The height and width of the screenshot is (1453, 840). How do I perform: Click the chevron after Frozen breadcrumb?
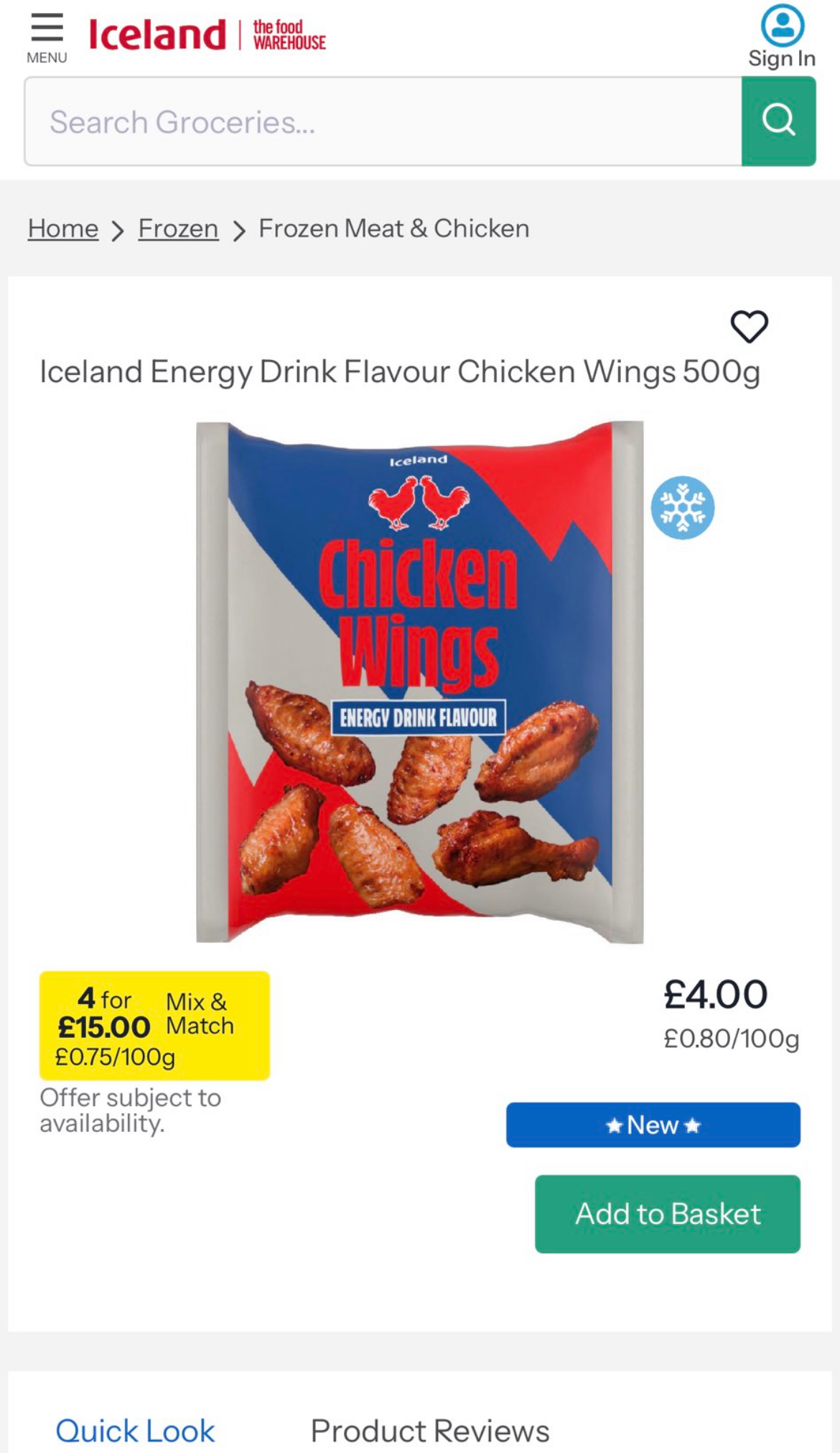(x=239, y=231)
